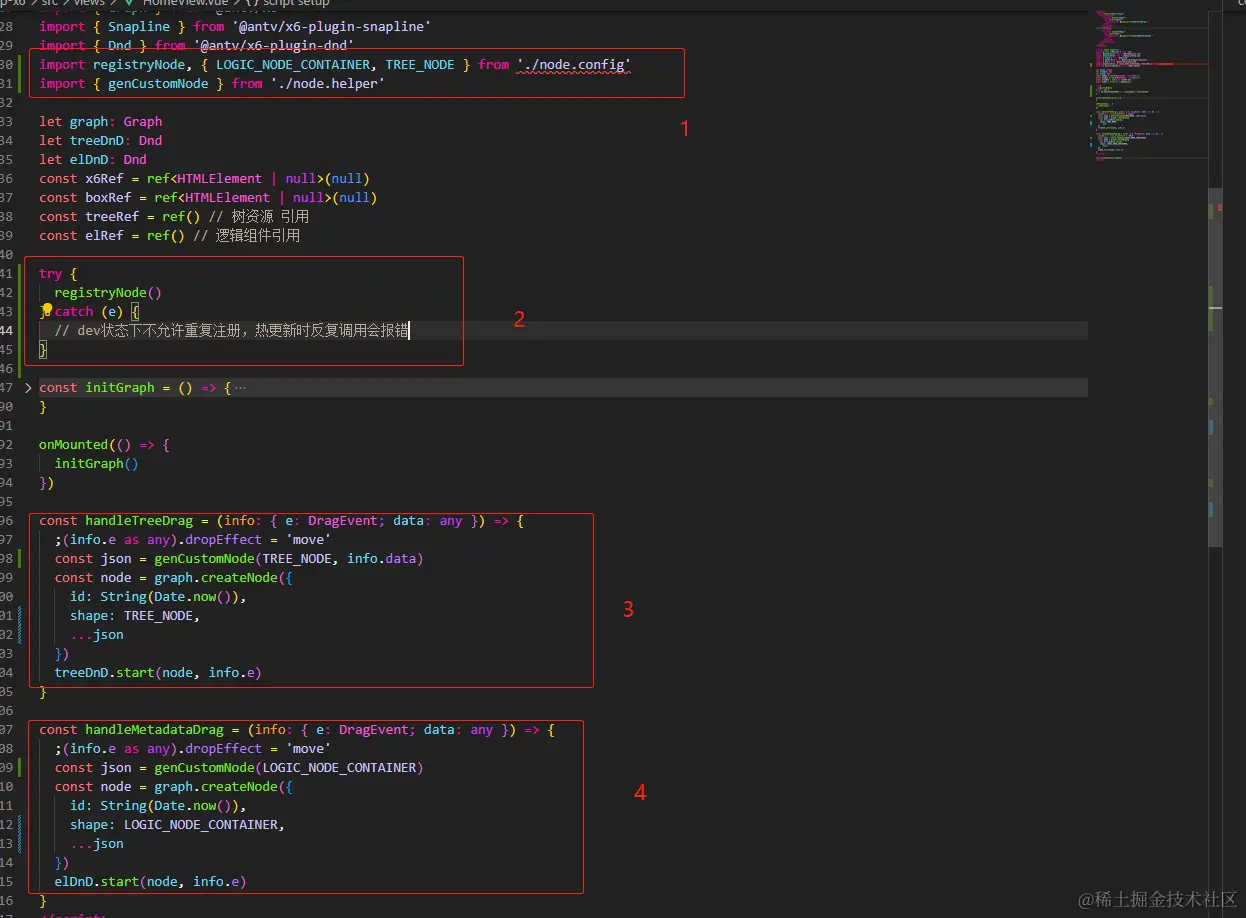
Task: Click the yellow lightbulb quick-fix icon
Action: (x=47, y=310)
